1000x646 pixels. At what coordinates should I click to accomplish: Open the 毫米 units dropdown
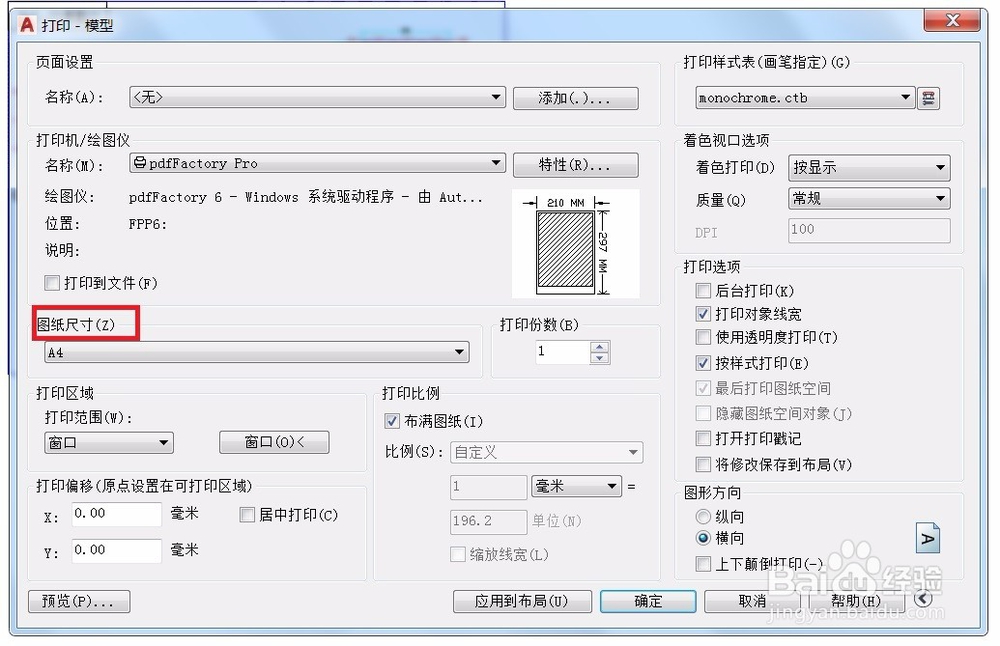tap(576, 487)
